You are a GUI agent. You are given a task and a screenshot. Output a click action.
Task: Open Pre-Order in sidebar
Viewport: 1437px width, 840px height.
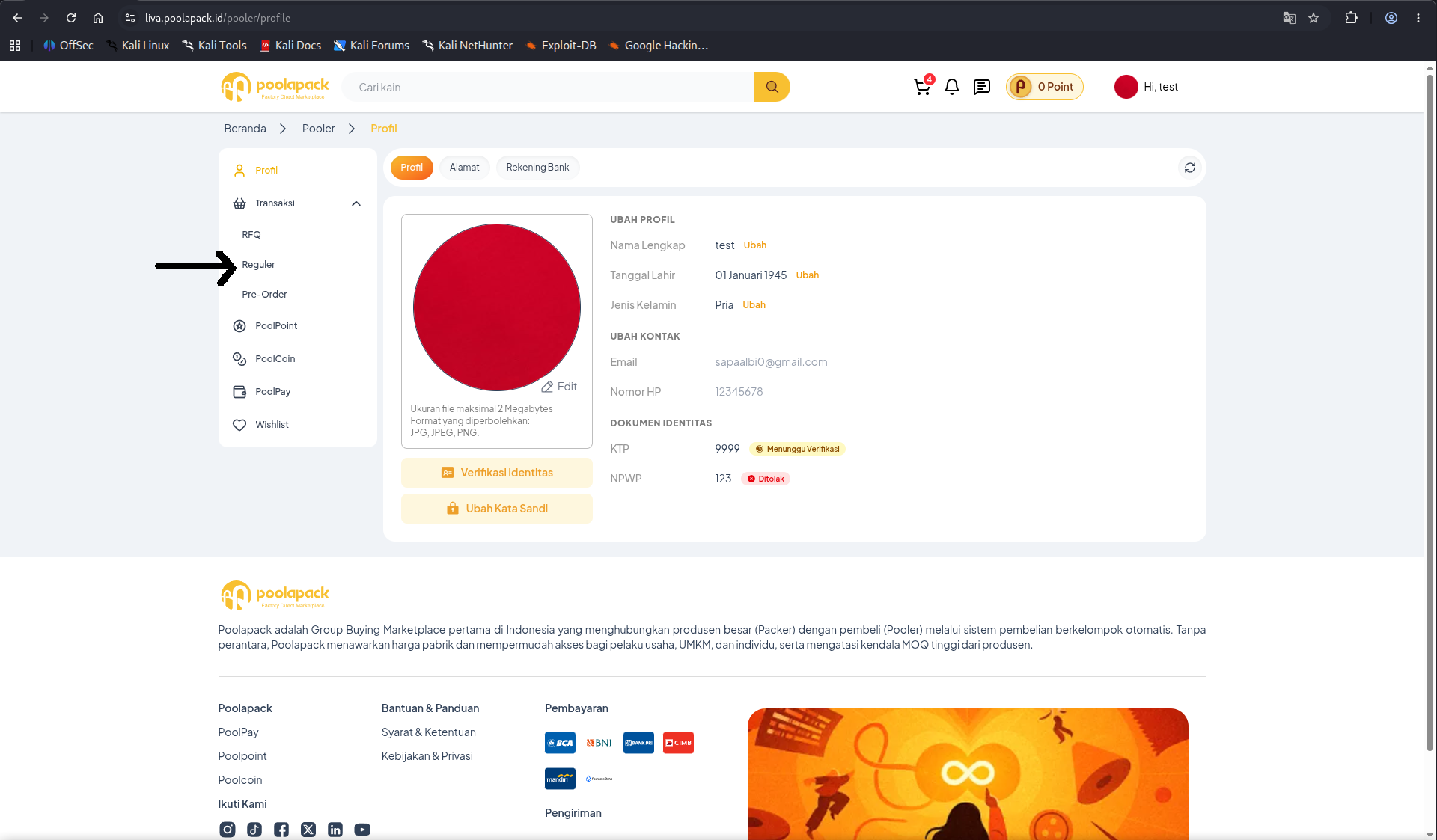pos(264,295)
